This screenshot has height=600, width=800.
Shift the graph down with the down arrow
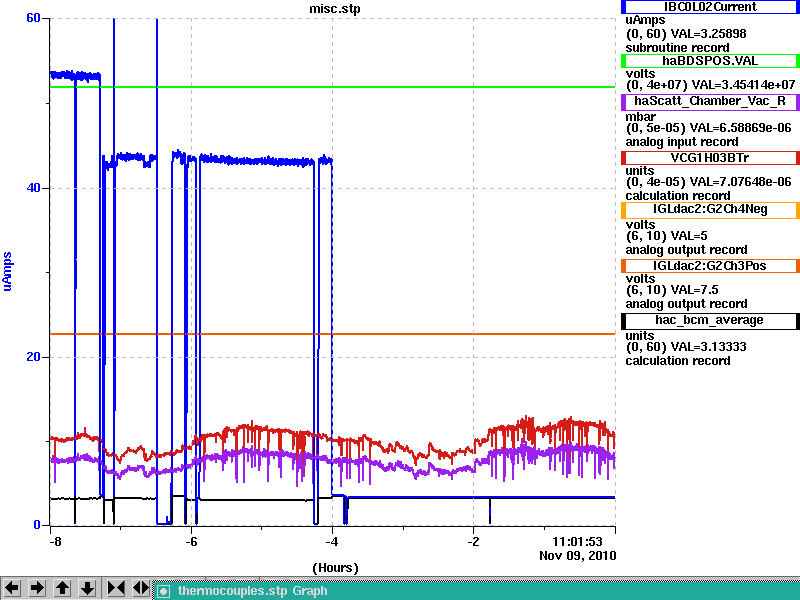(87, 588)
